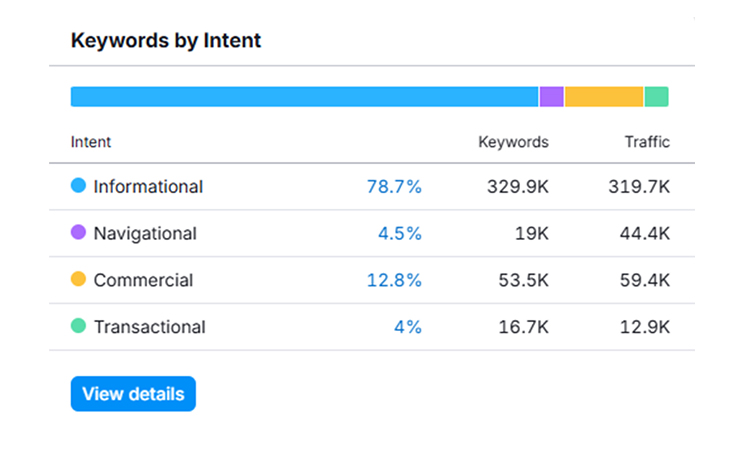Click the Transactional intent label
The width and height of the screenshot is (750, 450).
coord(149,327)
